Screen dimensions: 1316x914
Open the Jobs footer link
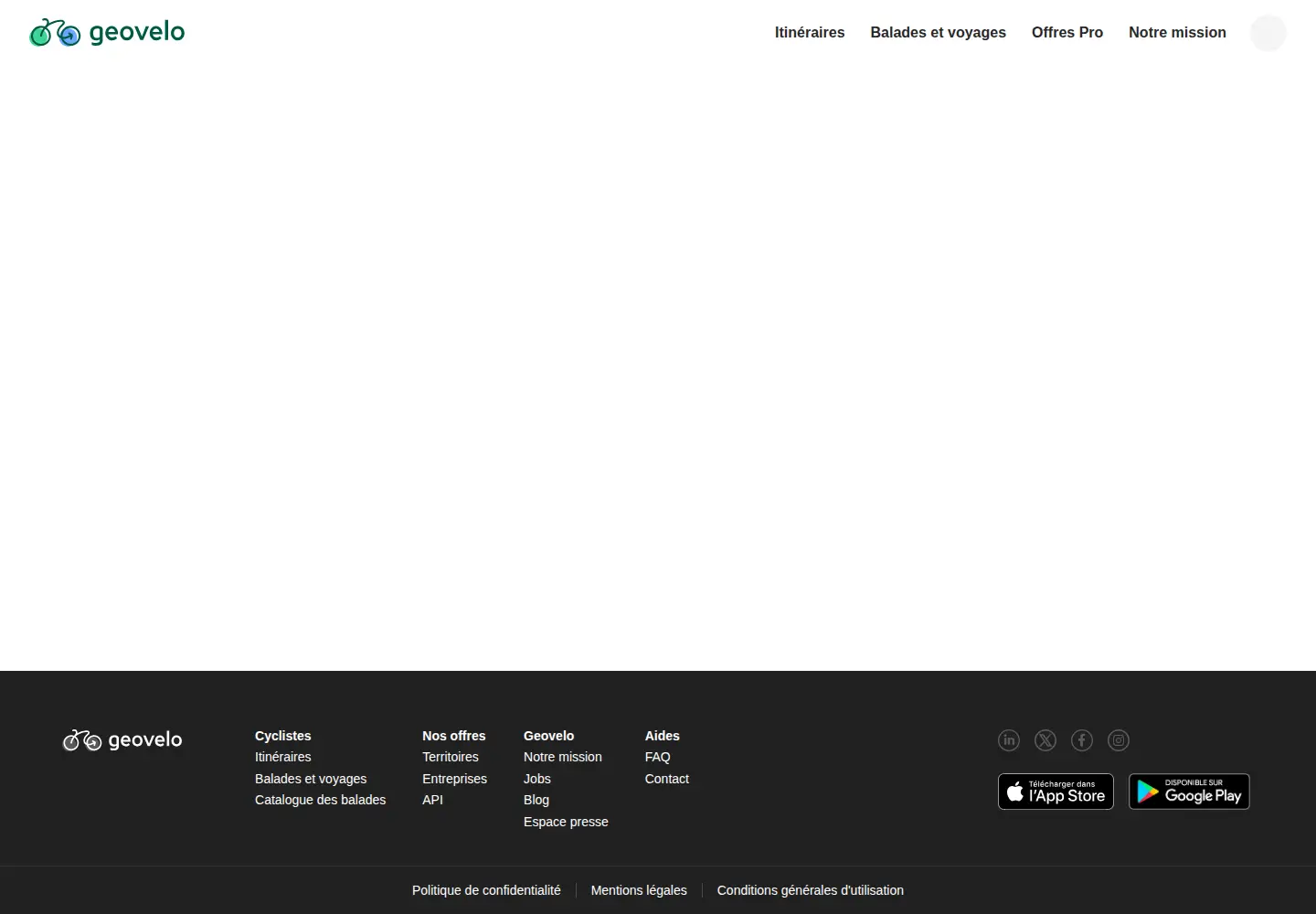pyautogui.click(x=537, y=779)
